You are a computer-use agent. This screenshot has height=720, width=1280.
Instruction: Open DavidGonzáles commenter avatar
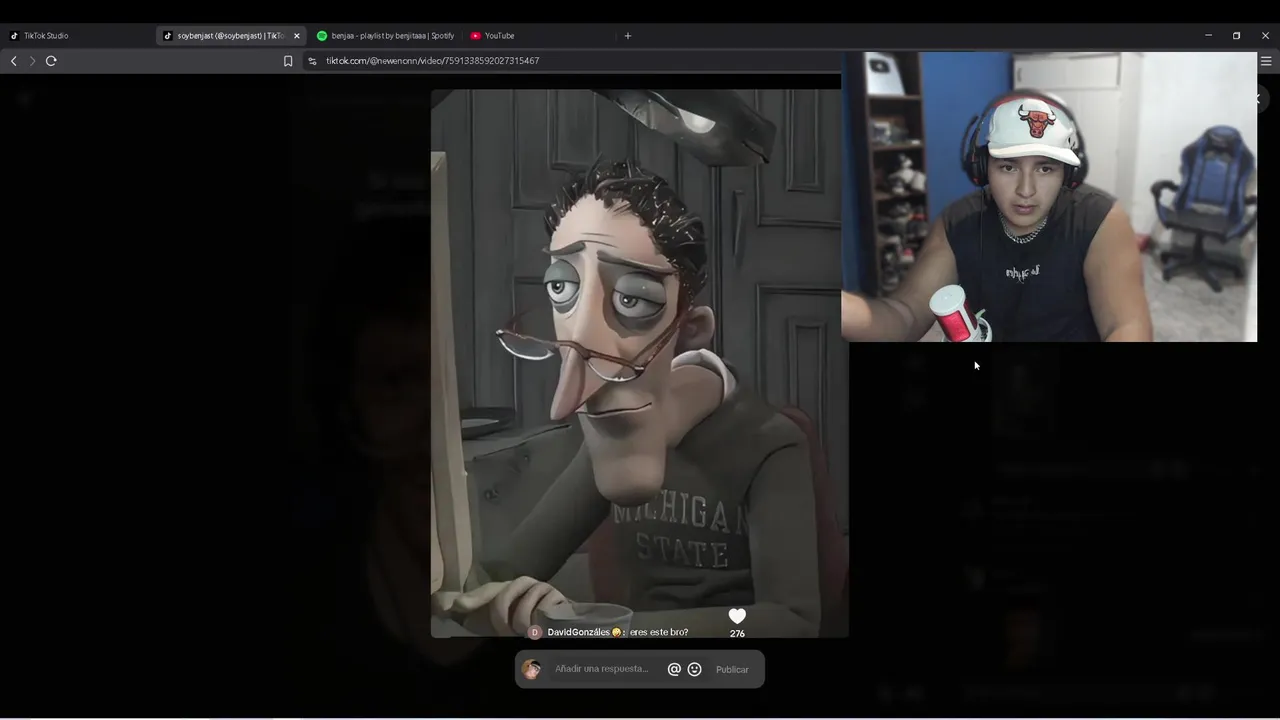[x=535, y=632]
